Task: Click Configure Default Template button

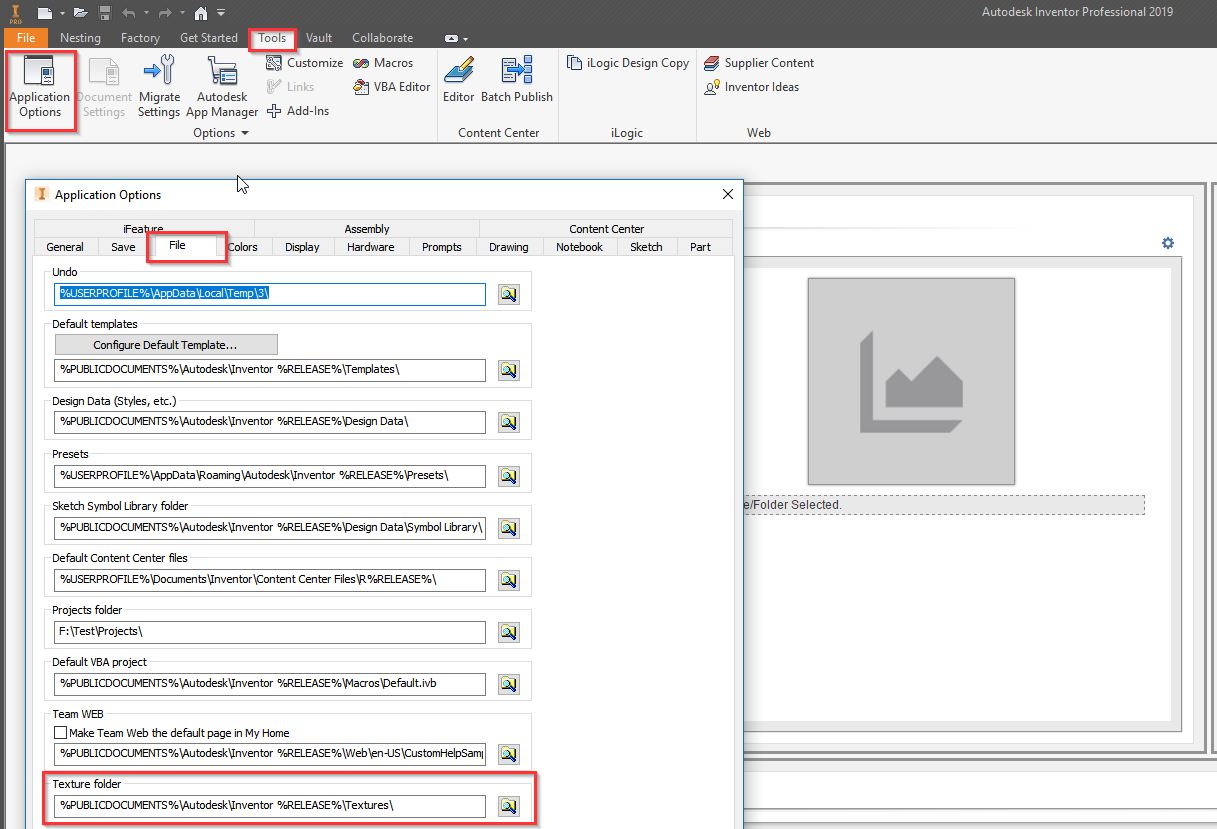Action: click(166, 345)
